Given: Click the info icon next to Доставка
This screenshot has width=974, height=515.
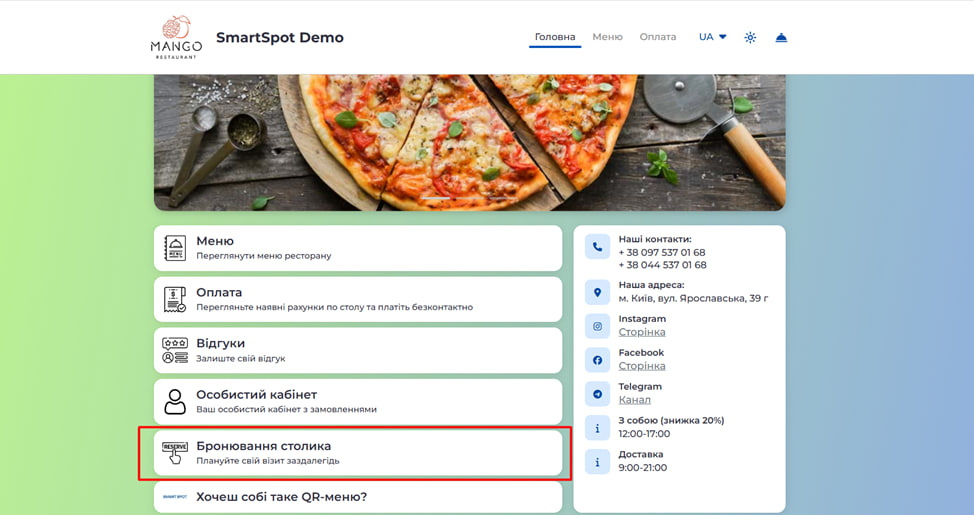Looking at the screenshot, I should (x=597, y=461).
